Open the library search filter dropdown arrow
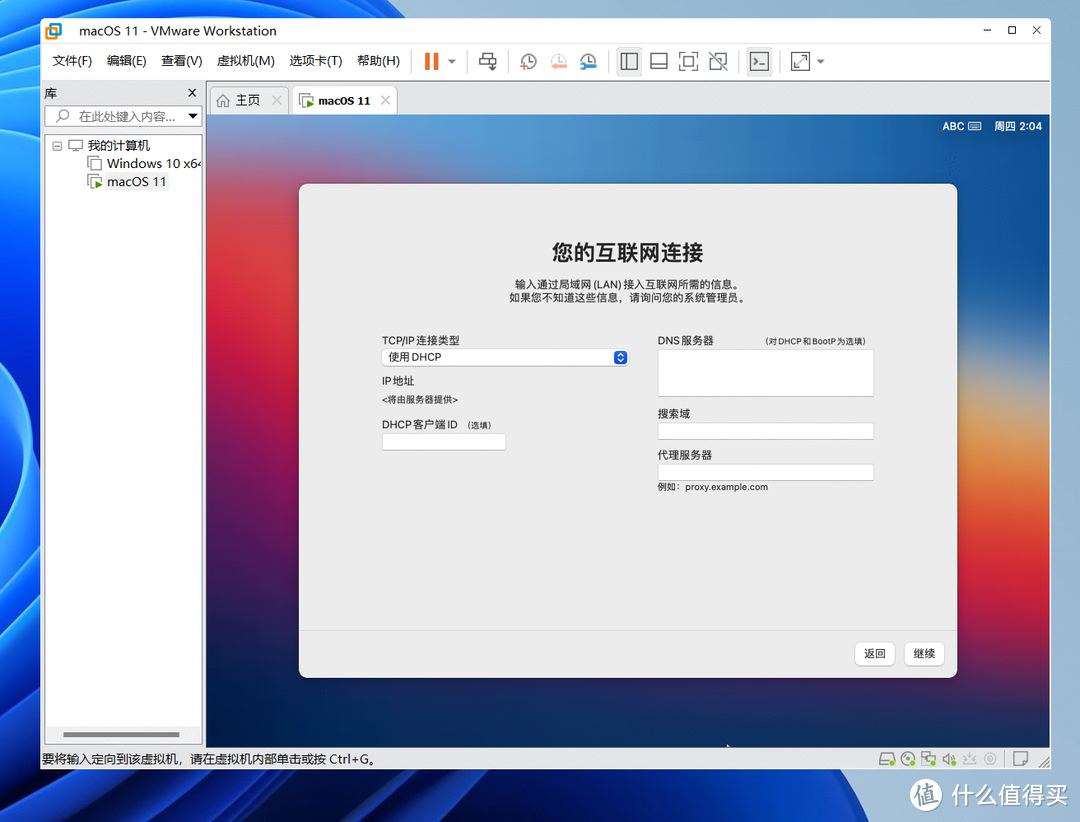Image resolution: width=1080 pixels, height=822 pixels. coord(194,116)
